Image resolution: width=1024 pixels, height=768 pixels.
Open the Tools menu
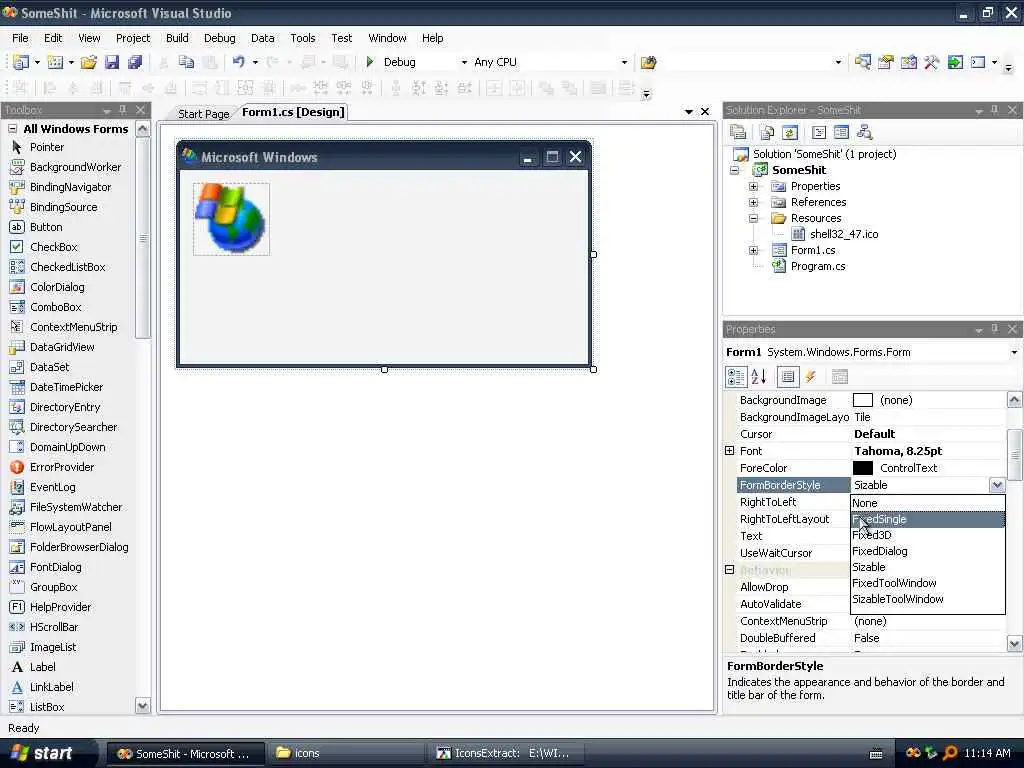click(302, 38)
